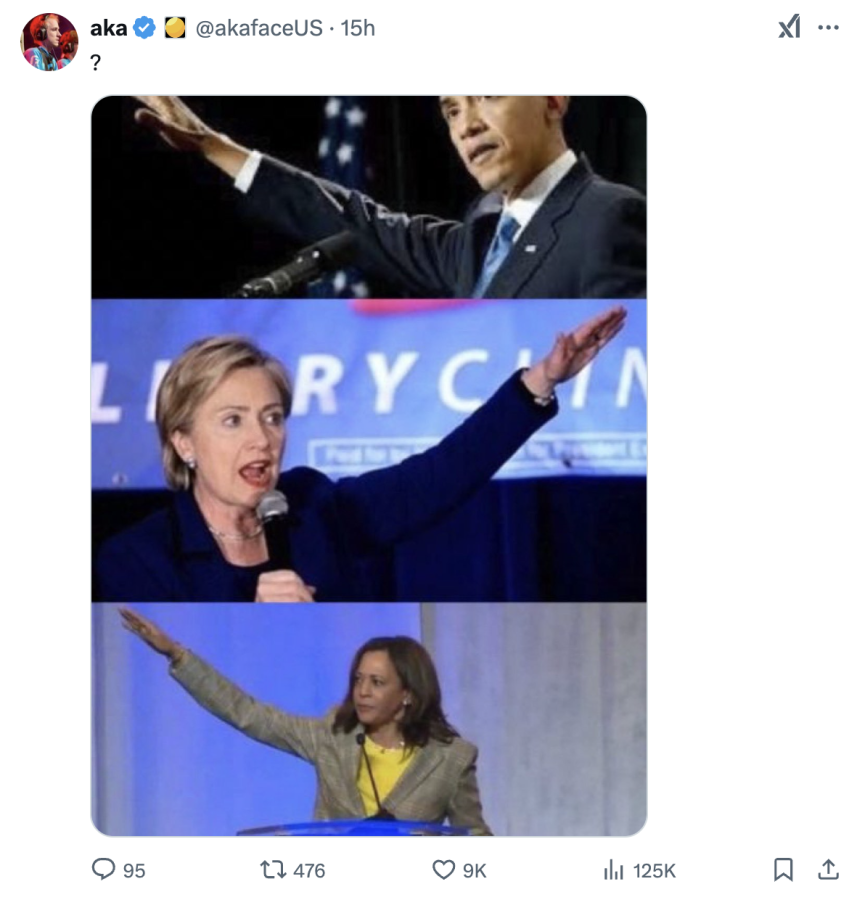Click the views bar chart icon

pos(613,870)
